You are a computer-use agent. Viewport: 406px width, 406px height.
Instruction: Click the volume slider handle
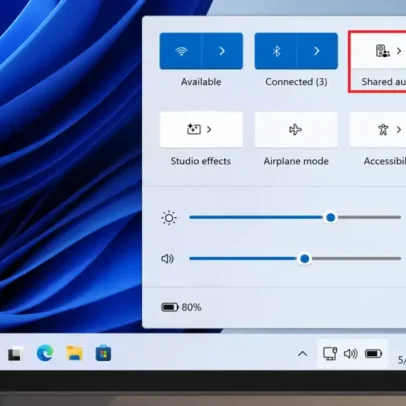click(x=305, y=259)
